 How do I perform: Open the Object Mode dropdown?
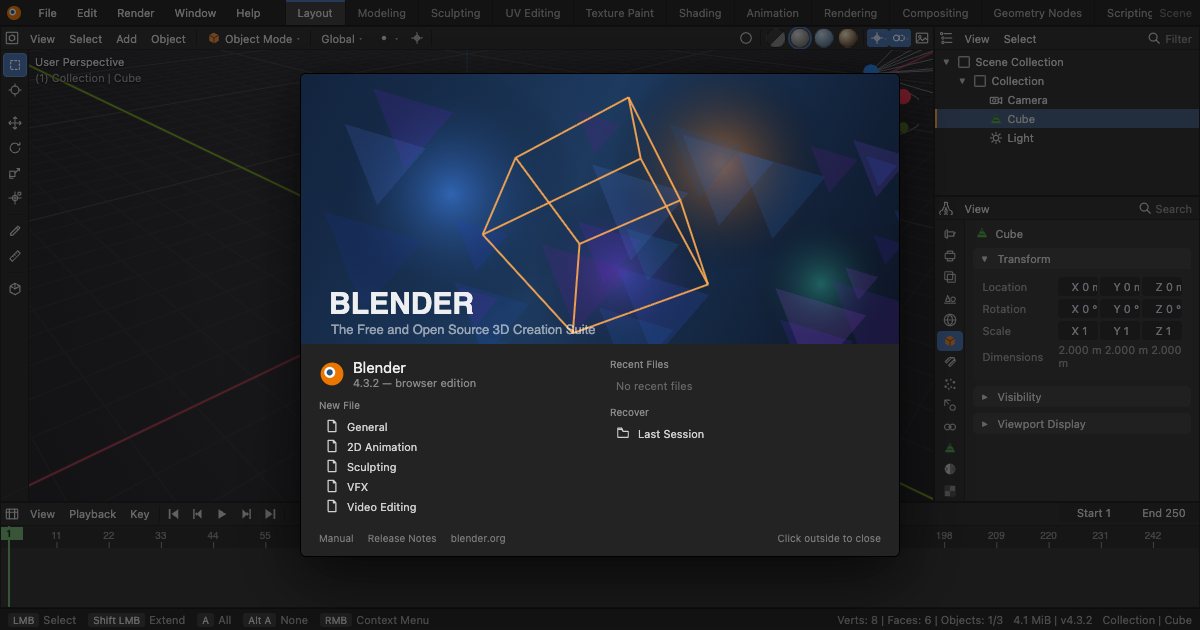click(x=254, y=39)
